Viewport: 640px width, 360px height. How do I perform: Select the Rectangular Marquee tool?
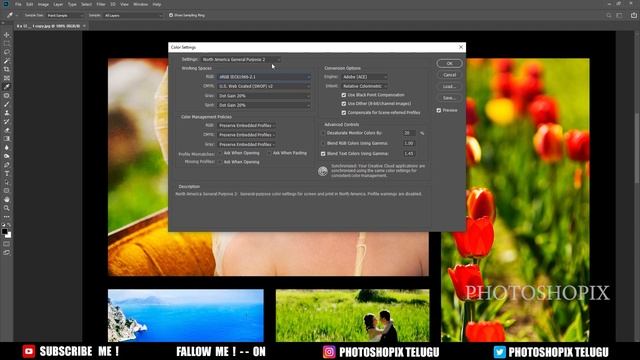tap(7, 44)
